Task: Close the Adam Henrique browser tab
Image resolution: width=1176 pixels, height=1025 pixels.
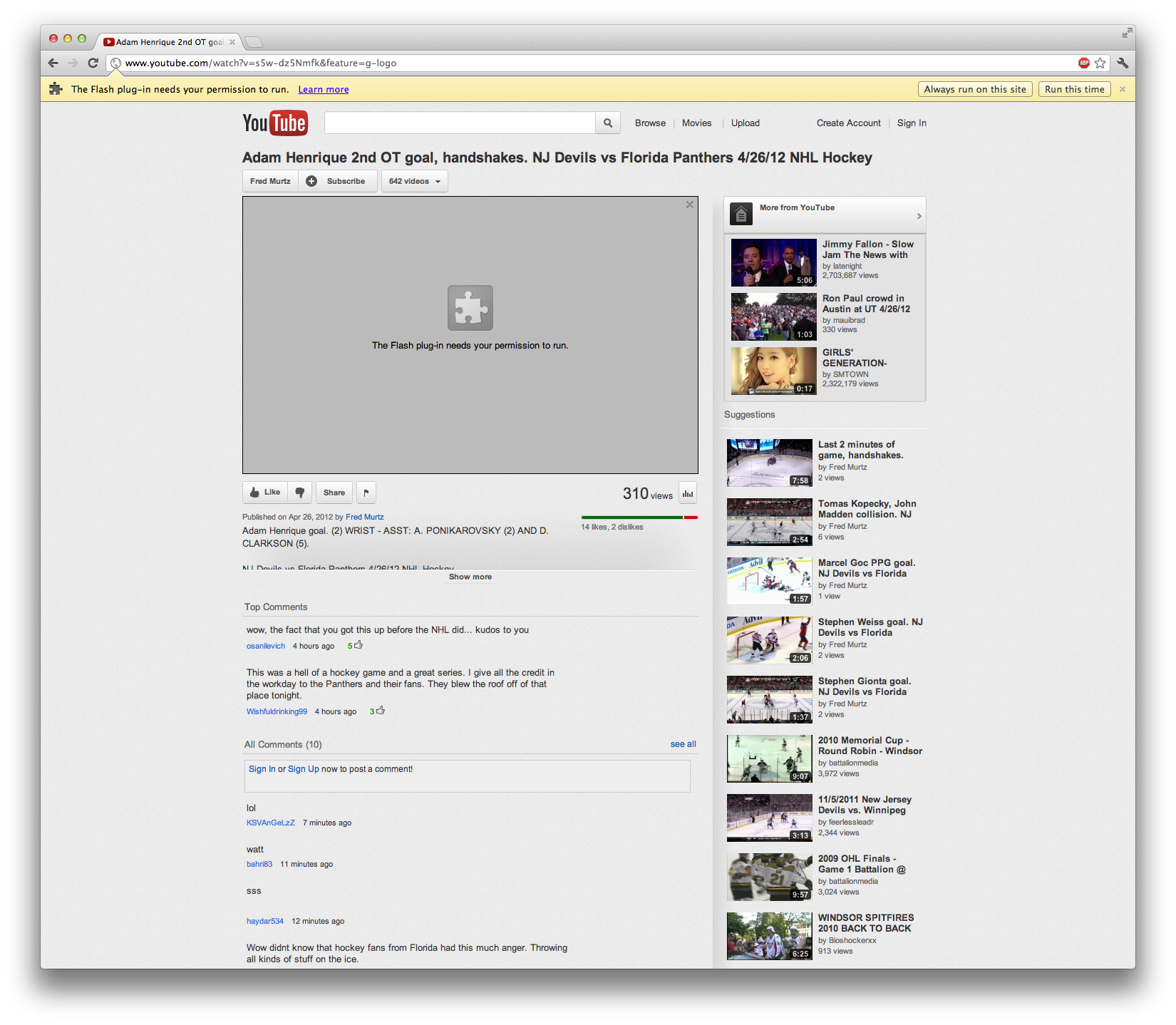Action: [232, 42]
